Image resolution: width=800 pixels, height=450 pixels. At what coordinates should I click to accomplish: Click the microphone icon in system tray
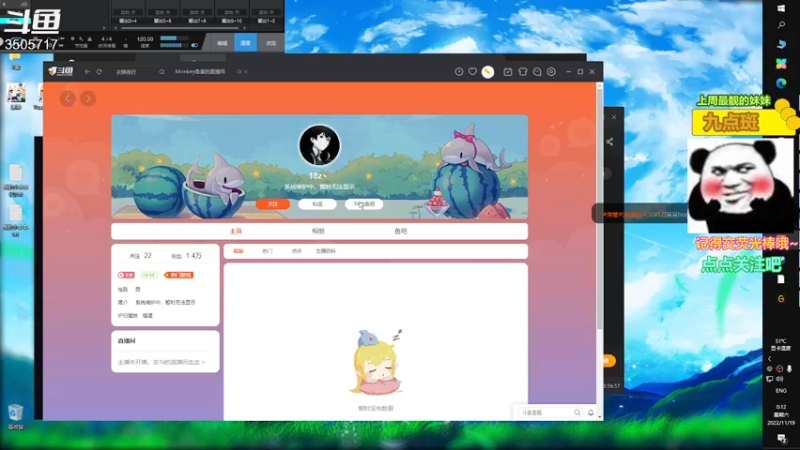[789, 368]
